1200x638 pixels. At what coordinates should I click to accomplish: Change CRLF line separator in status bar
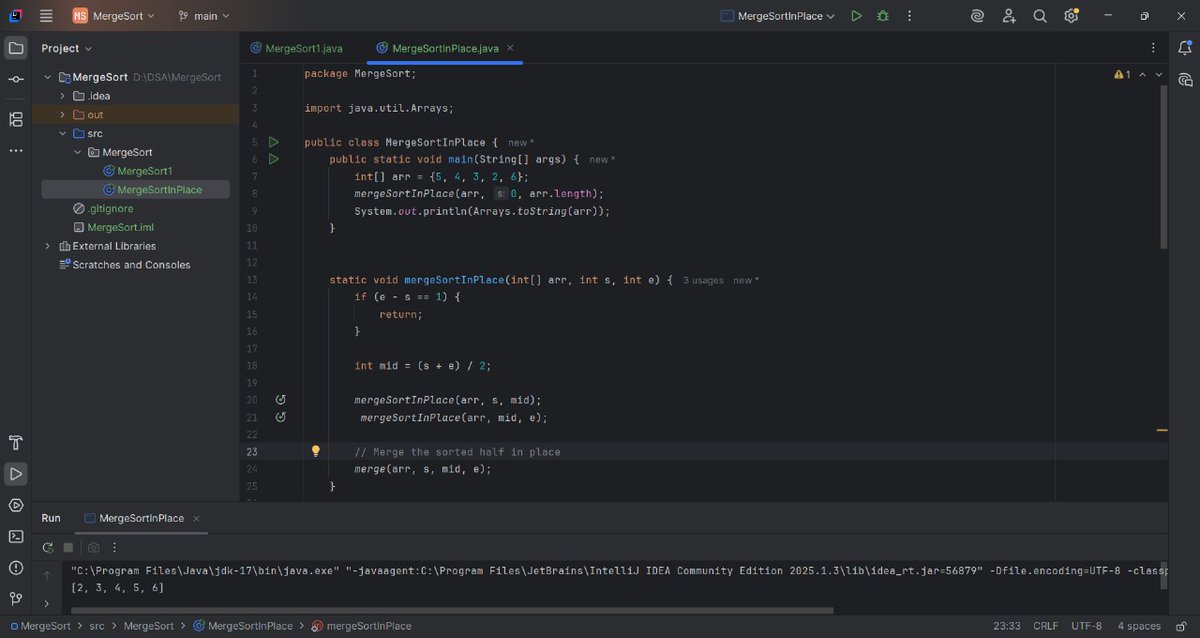click(1045, 626)
